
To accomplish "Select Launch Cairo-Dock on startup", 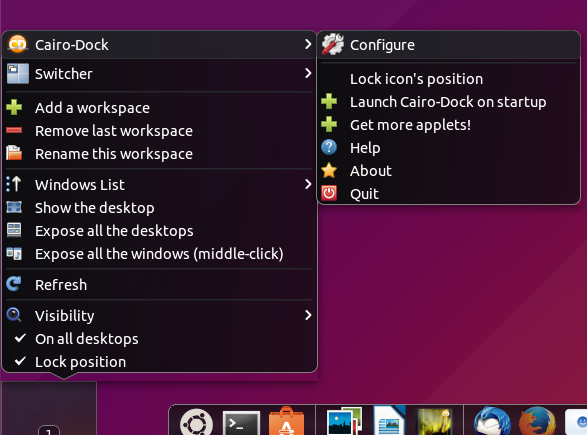I will point(448,102).
